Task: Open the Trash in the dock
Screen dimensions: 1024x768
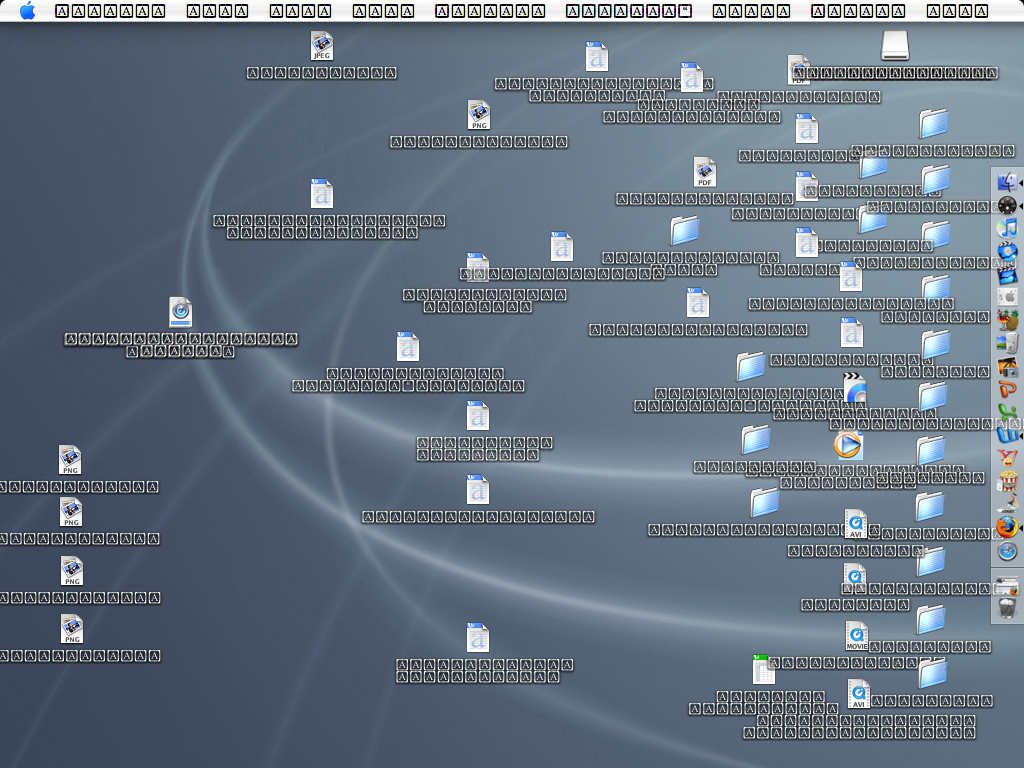Action: 1007,608
